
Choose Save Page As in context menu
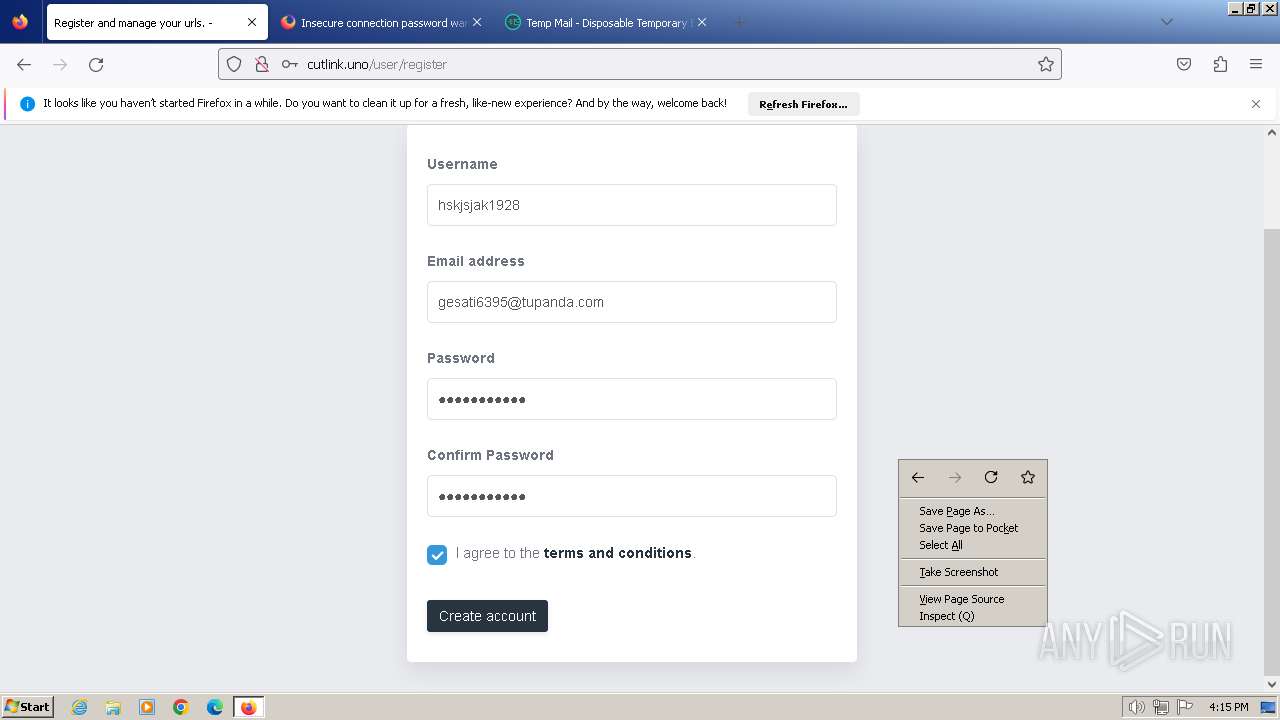coord(972,511)
